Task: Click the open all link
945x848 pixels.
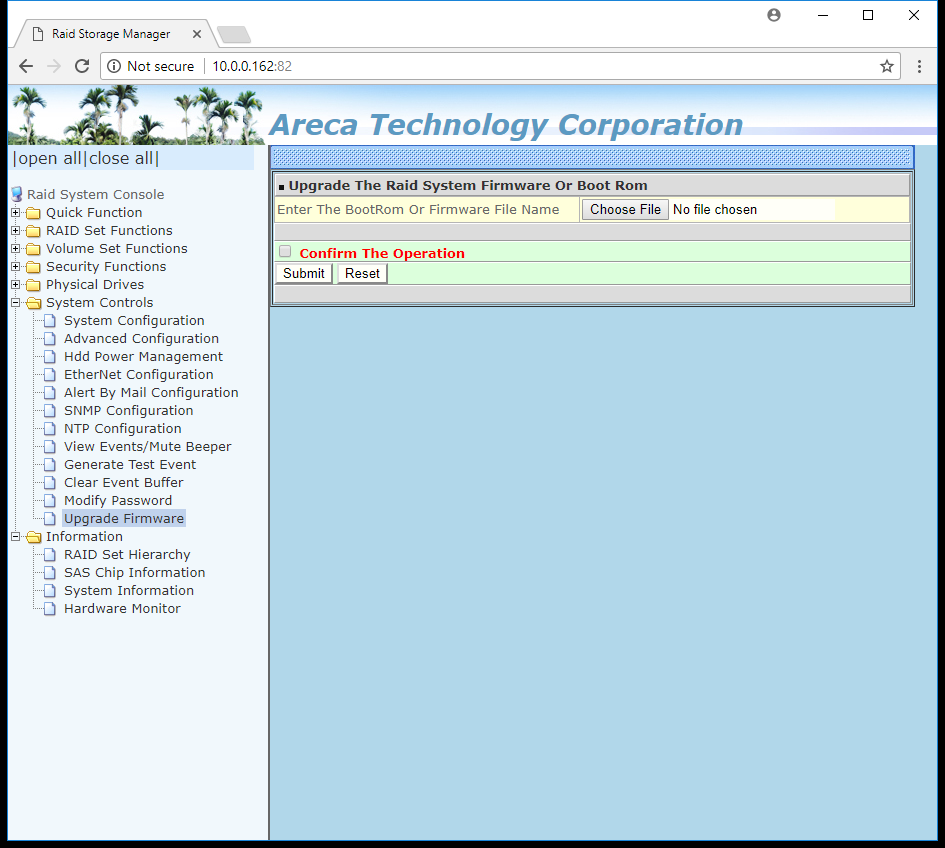Action: pos(51,159)
